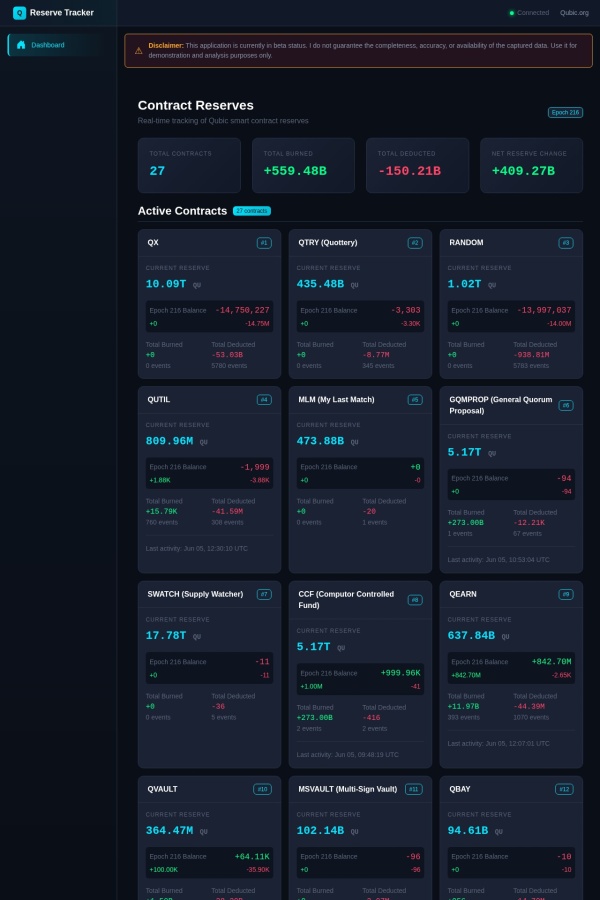Open the MLM (My Last Match) card title
Screen dimensions: 600x900
point(336,399)
